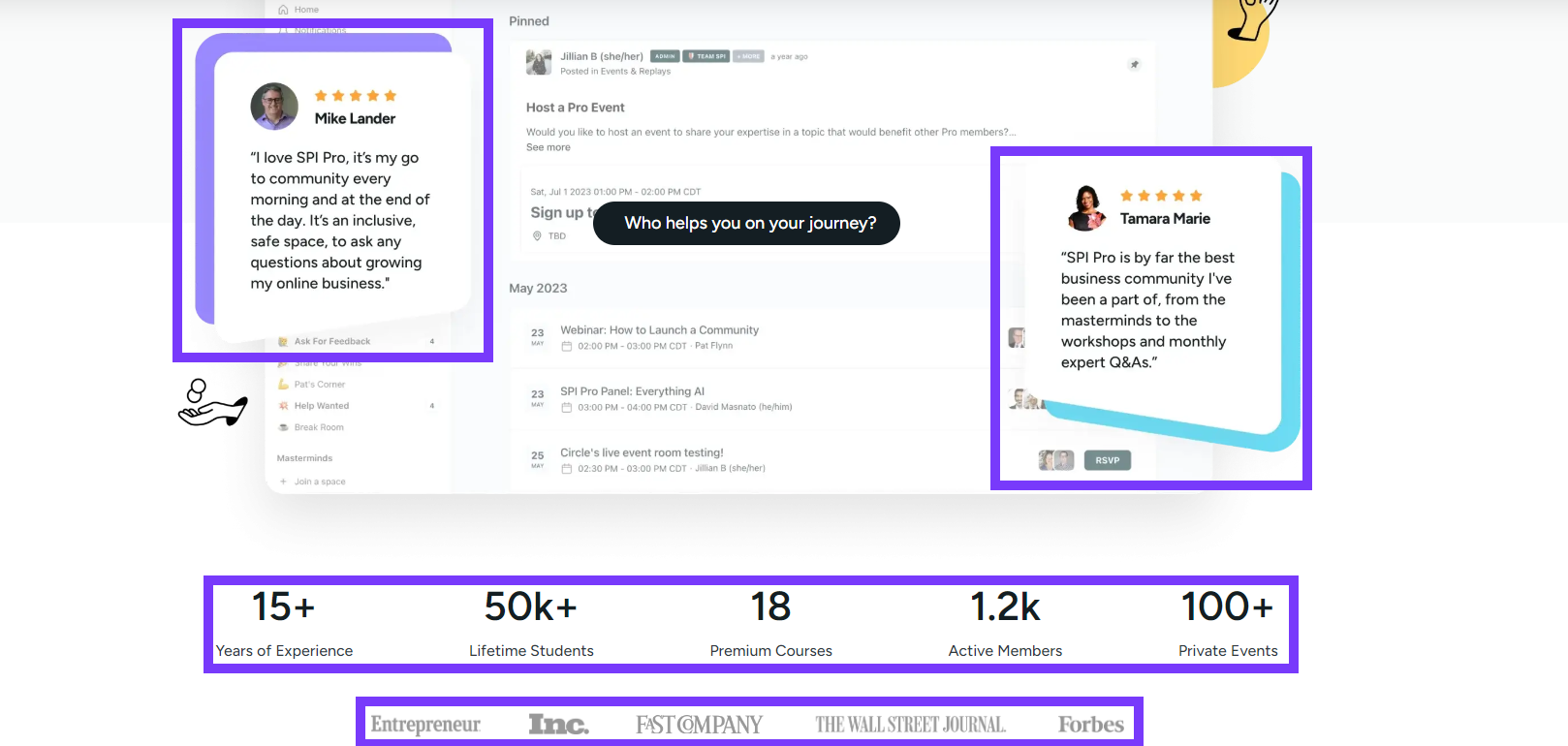Click calendar icon beside Webinar event time
The image size is (1568, 746).
pyautogui.click(x=567, y=346)
